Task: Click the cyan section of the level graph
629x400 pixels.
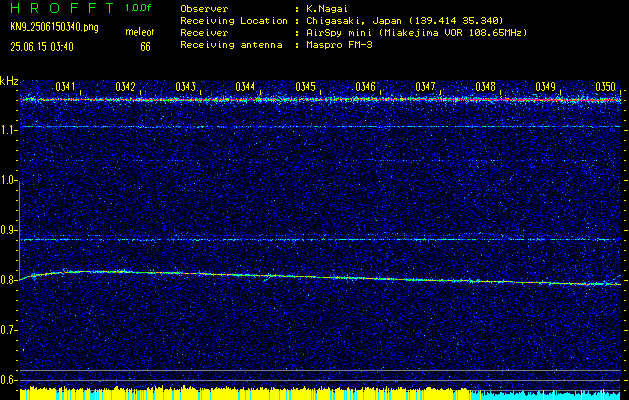Action: pos(545,395)
